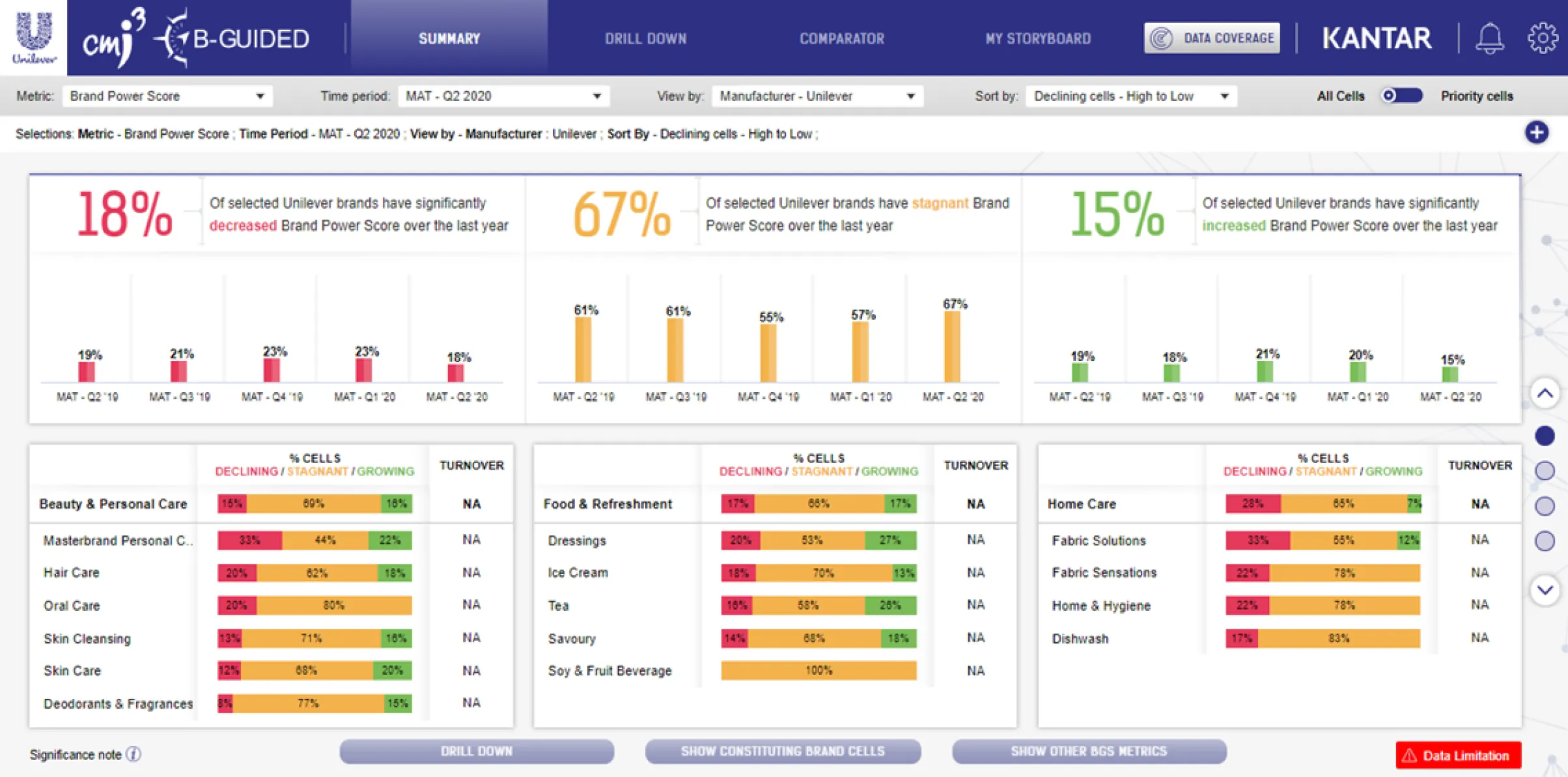1568x777 pixels.
Task: Select the Fabric Sensations row
Action: [1280, 572]
